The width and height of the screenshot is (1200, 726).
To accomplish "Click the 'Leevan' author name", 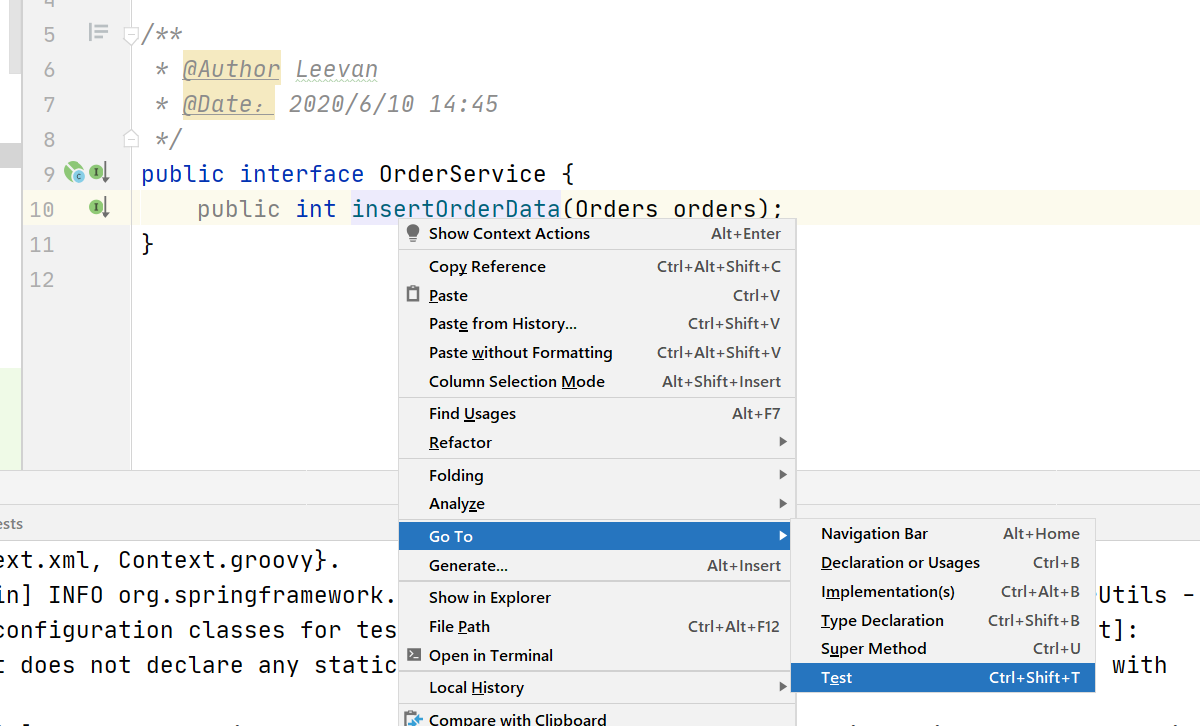I will click(x=337, y=70).
